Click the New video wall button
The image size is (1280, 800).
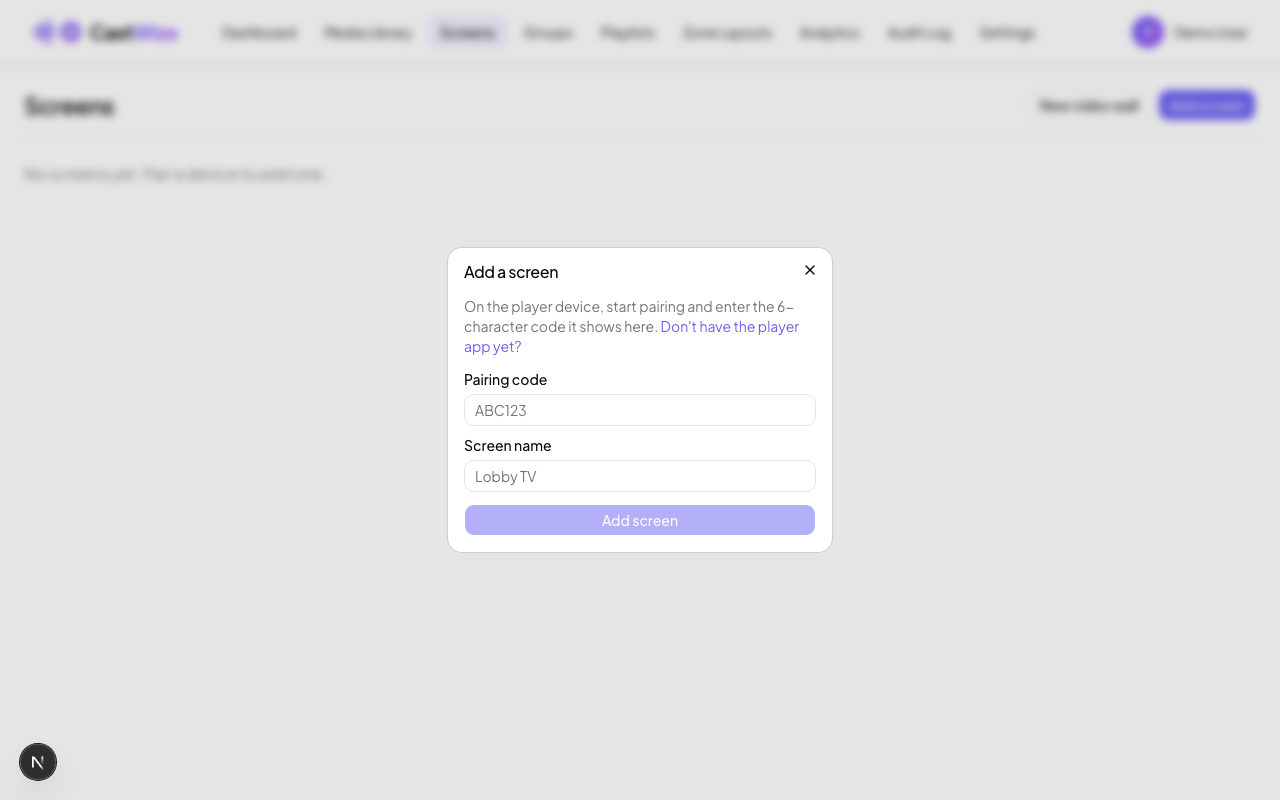(1089, 105)
